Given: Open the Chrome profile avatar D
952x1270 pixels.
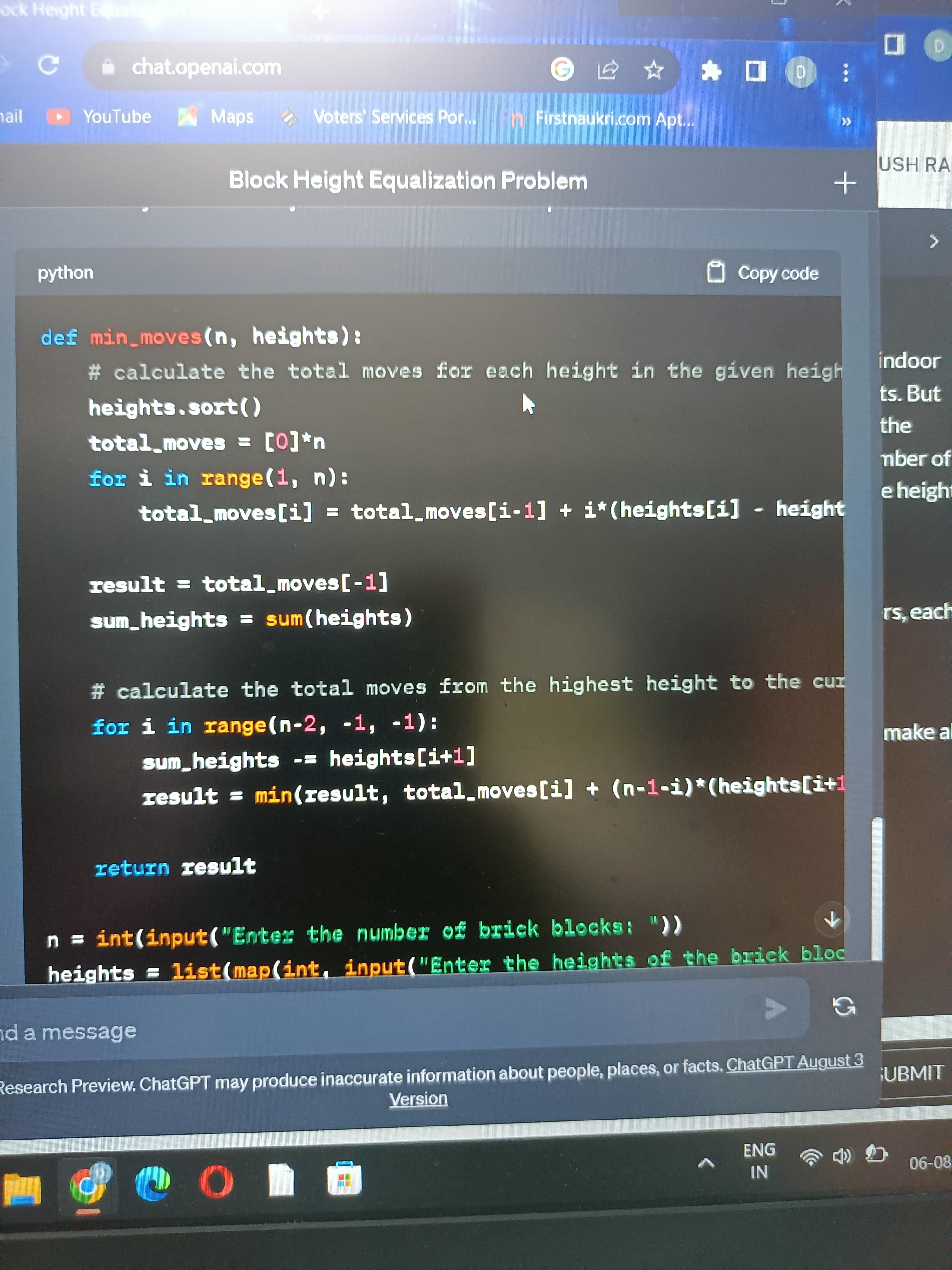Looking at the screenshot, I should 801,72.
